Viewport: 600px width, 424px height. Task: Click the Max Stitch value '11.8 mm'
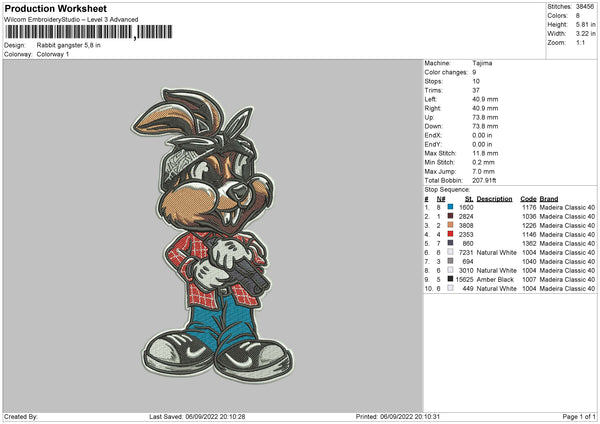click(x=485, y=153)
